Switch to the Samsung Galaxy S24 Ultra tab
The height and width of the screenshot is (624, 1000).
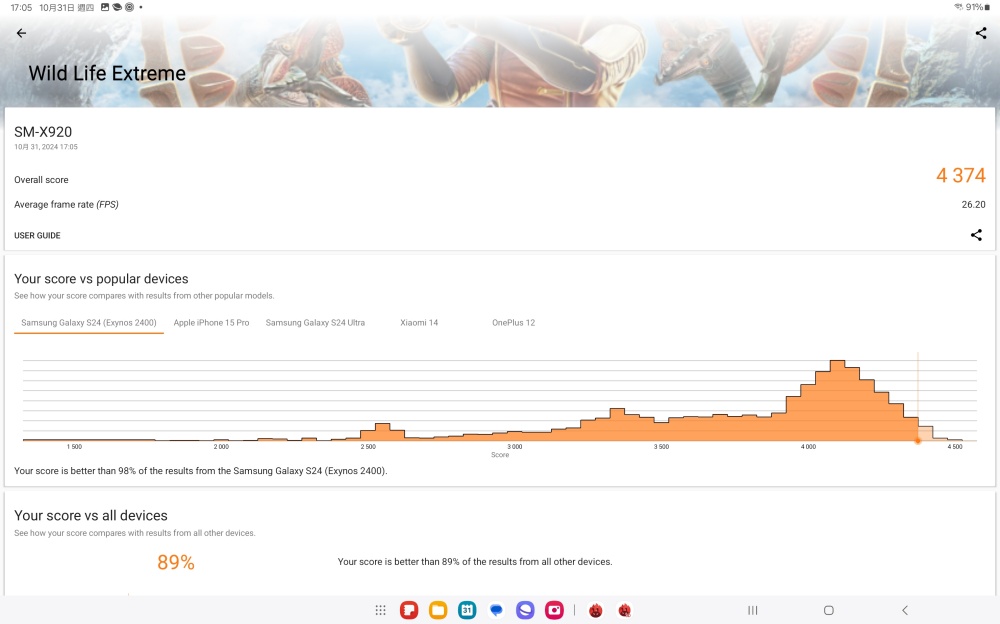tap(315, 323)
